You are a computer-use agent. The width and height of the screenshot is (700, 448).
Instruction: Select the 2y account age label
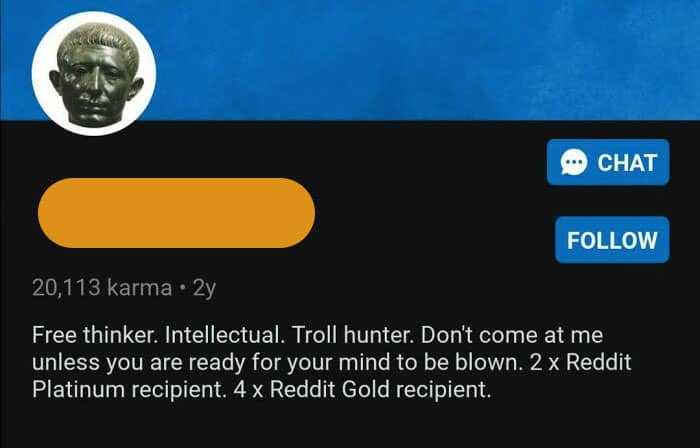pyautogui.click(x=204, y=289)
